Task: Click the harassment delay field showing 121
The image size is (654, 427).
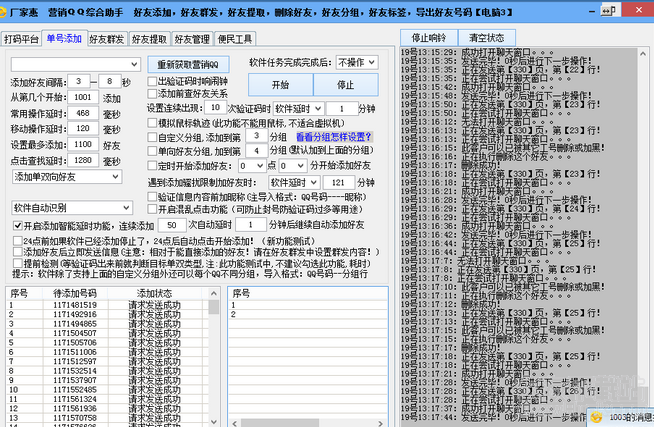Action: click(338, 182)
